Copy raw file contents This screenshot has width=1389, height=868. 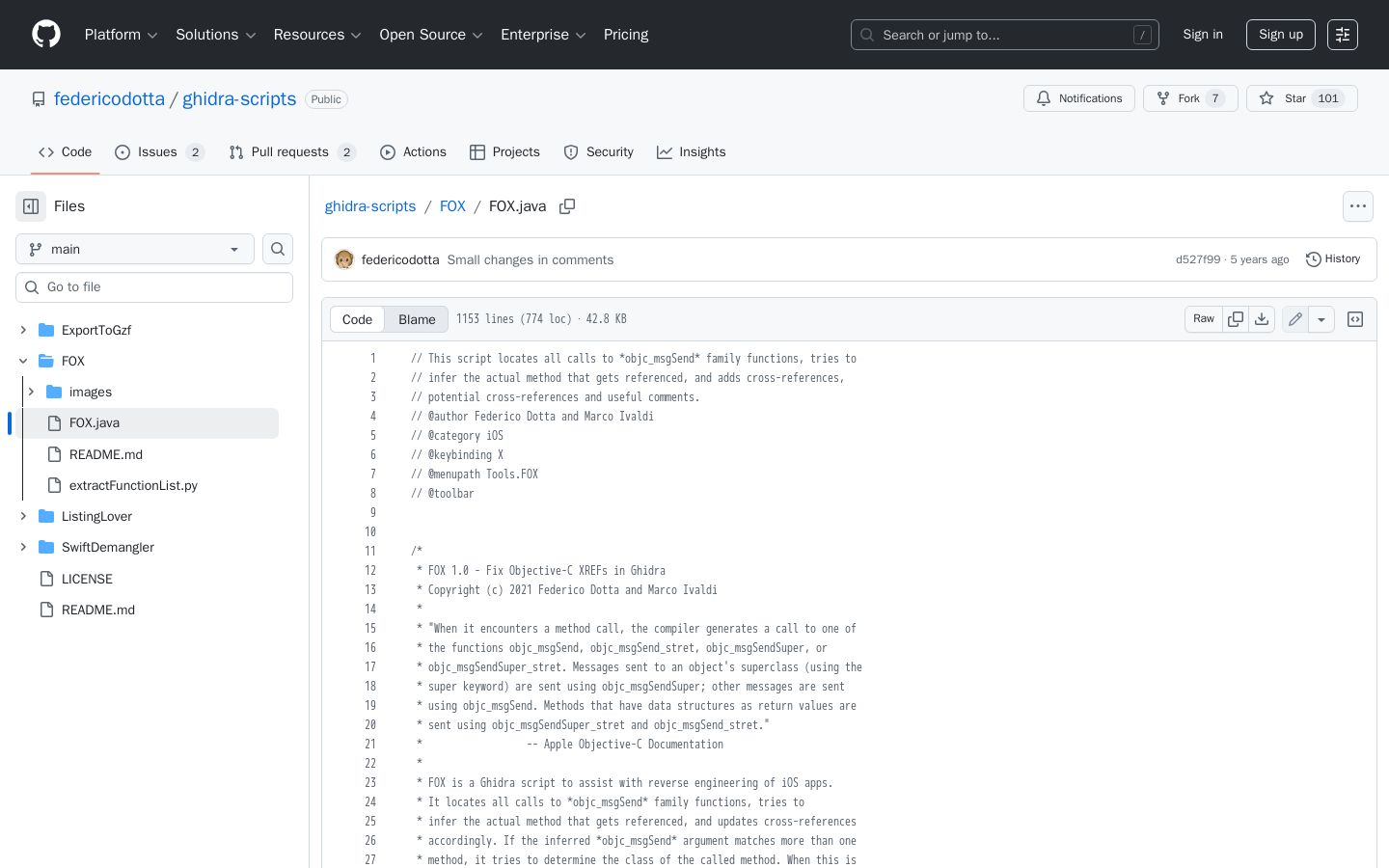[x=1236, y=319]
